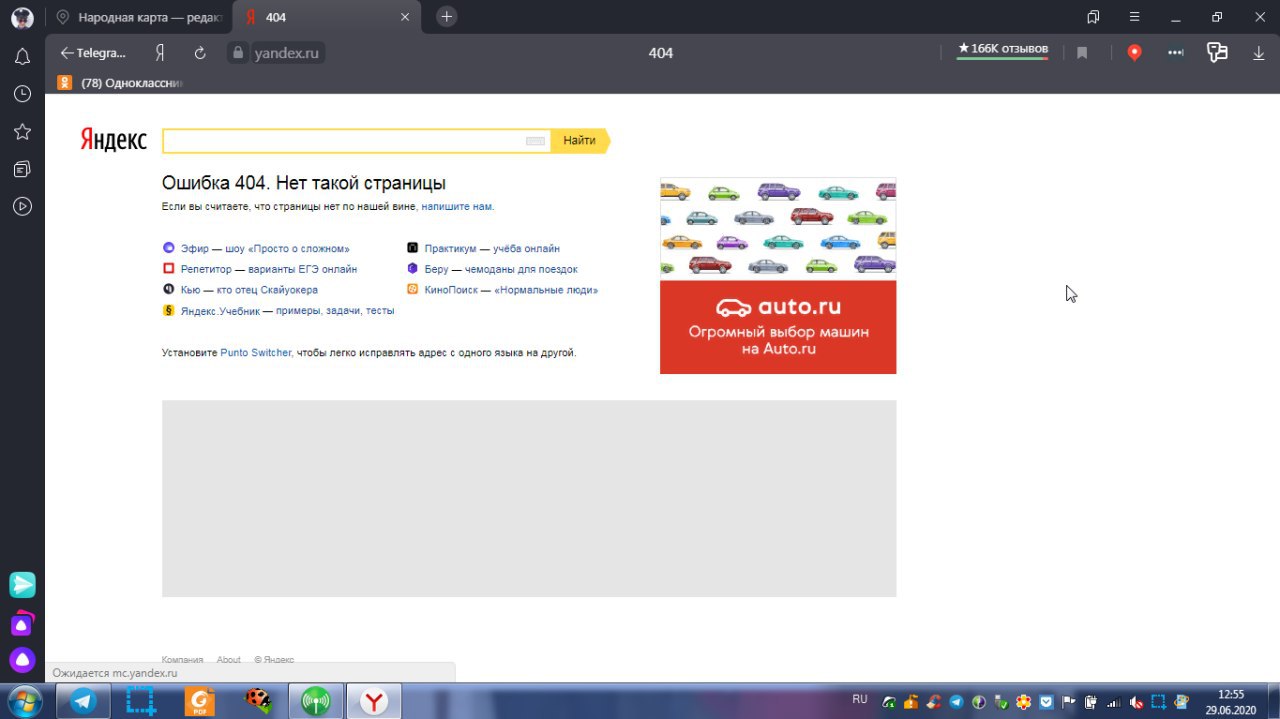This screenshot has width=1280, height=719.
Task: Open Telegram from taskbar
Action: [84, 701]
